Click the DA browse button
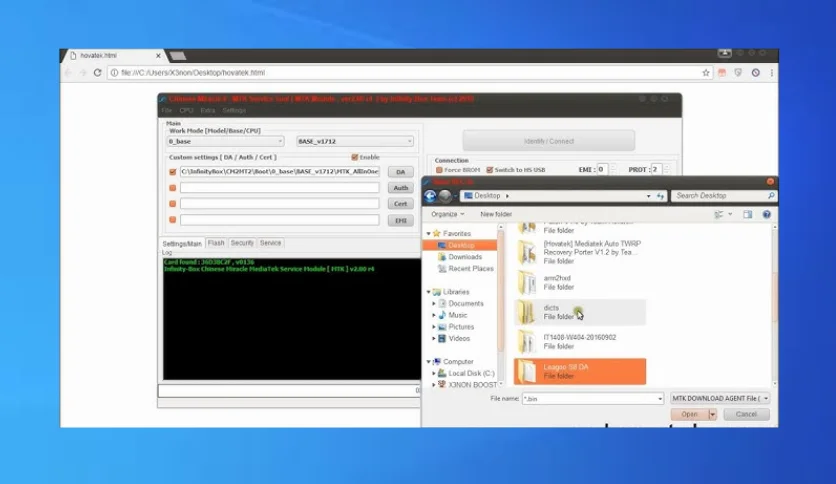 [x=400, y=172]
